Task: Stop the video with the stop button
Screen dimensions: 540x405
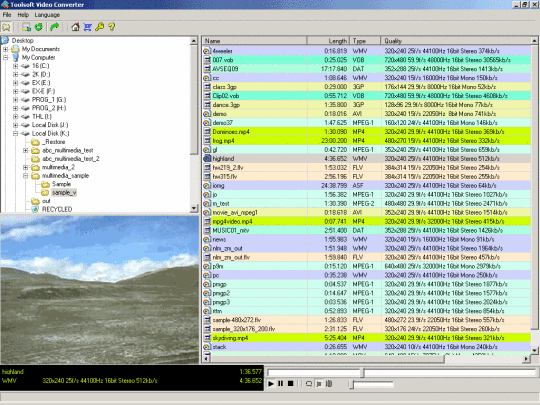Action: tap(290, 383)
